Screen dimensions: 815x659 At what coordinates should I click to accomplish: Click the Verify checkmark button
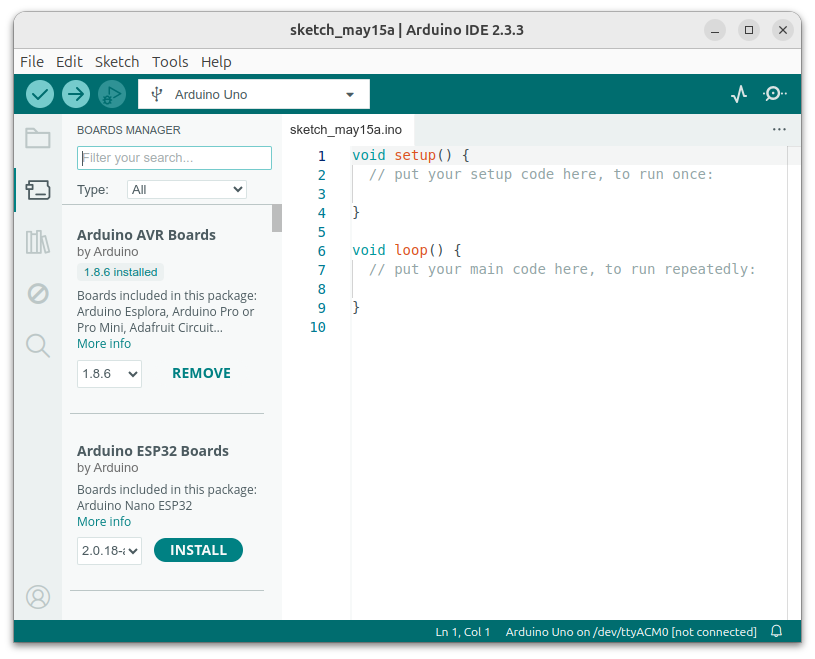(40, 95)
